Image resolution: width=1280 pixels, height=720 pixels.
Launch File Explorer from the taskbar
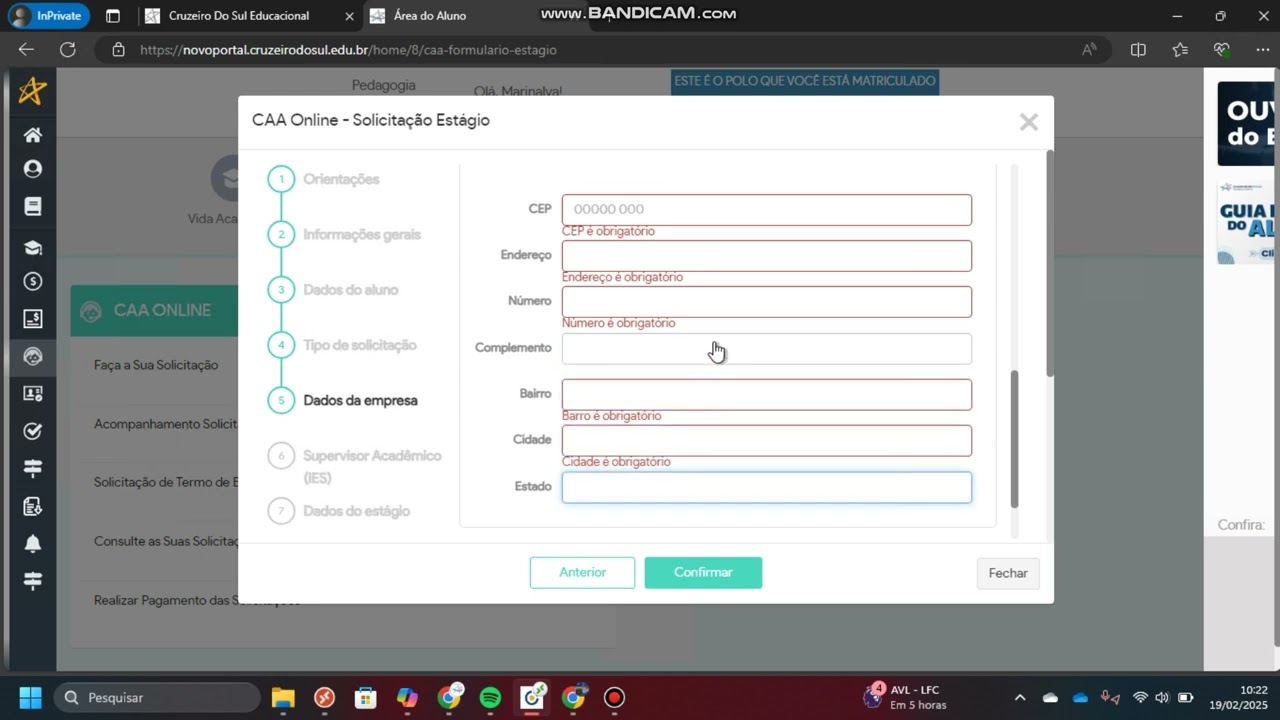click(x=283, y=697)
